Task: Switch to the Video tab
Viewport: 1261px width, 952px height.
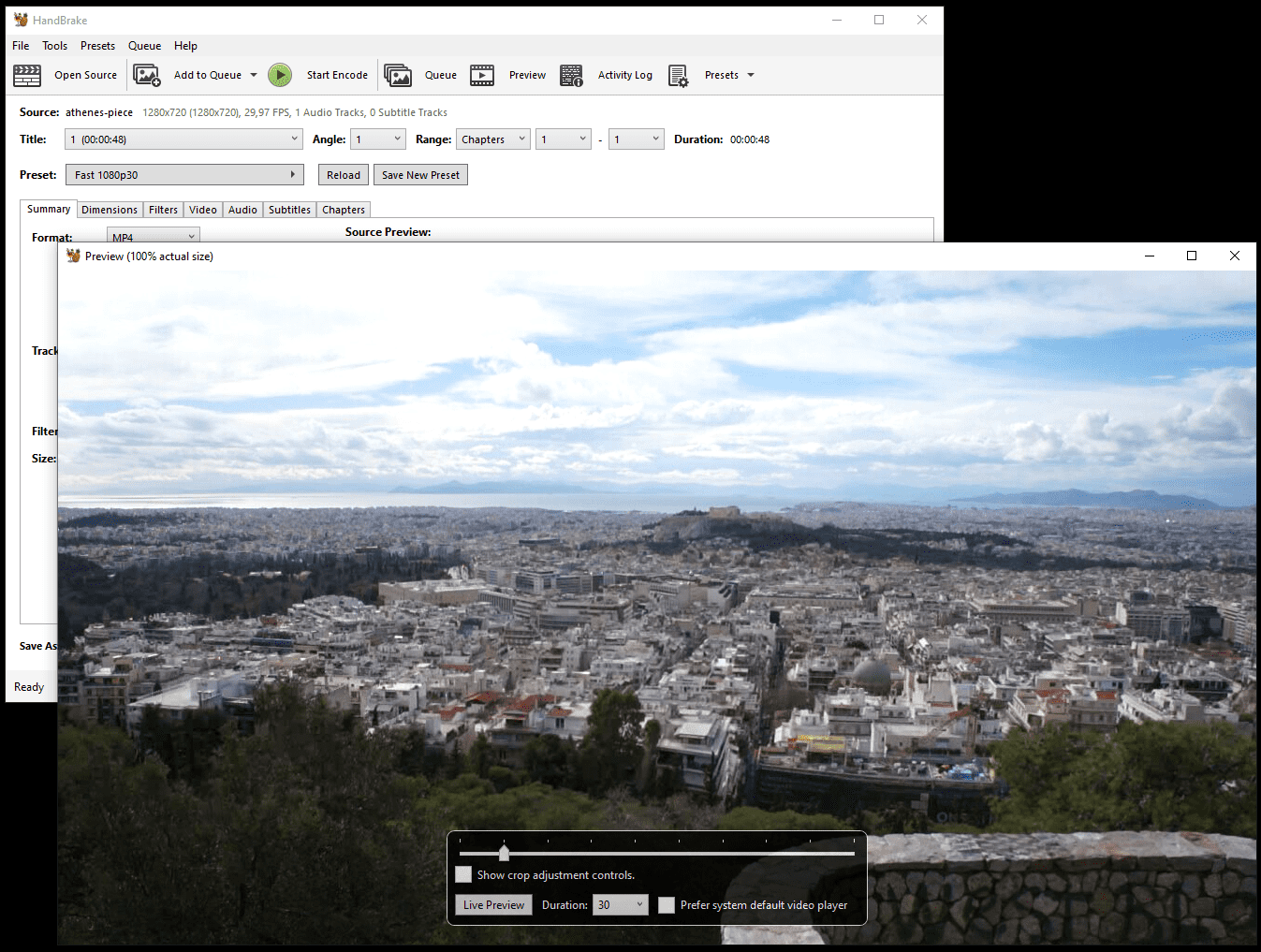Action: (203, 210)
